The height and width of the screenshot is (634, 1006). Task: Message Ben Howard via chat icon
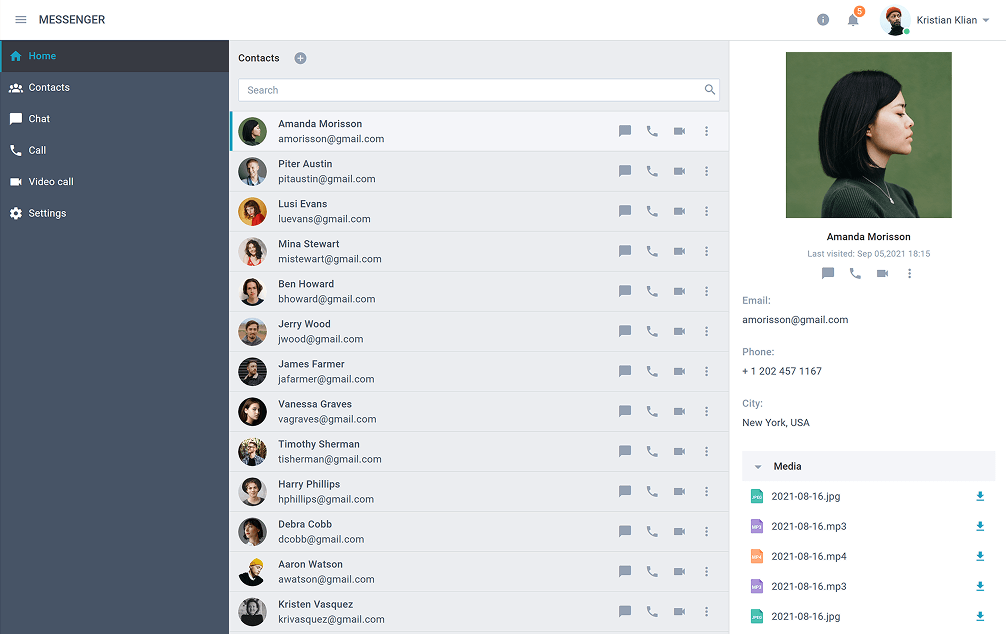click(x=625, y=291)
